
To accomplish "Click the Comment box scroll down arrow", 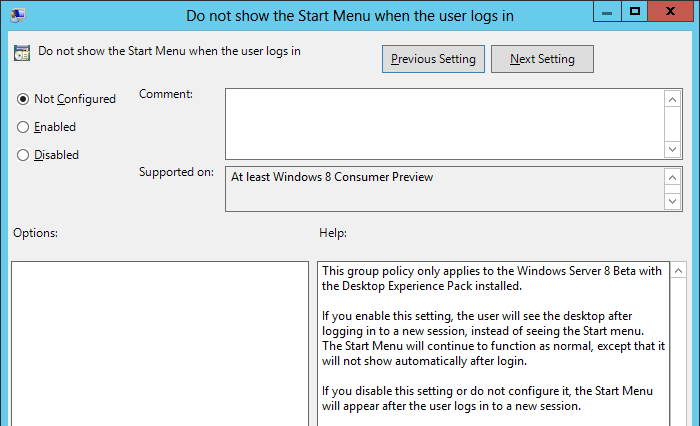I will [x=673, y=148].
